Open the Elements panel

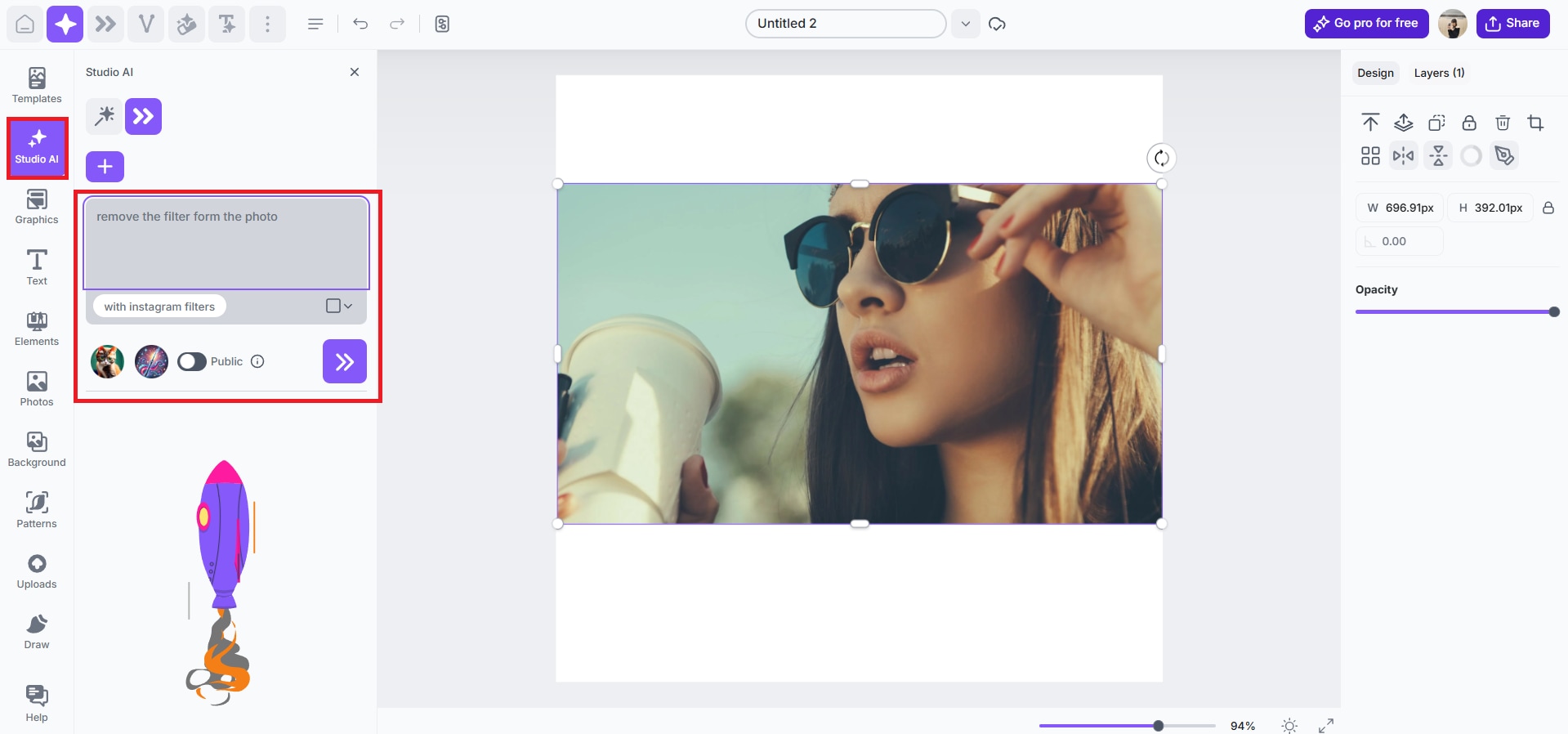tap(37, 329)
